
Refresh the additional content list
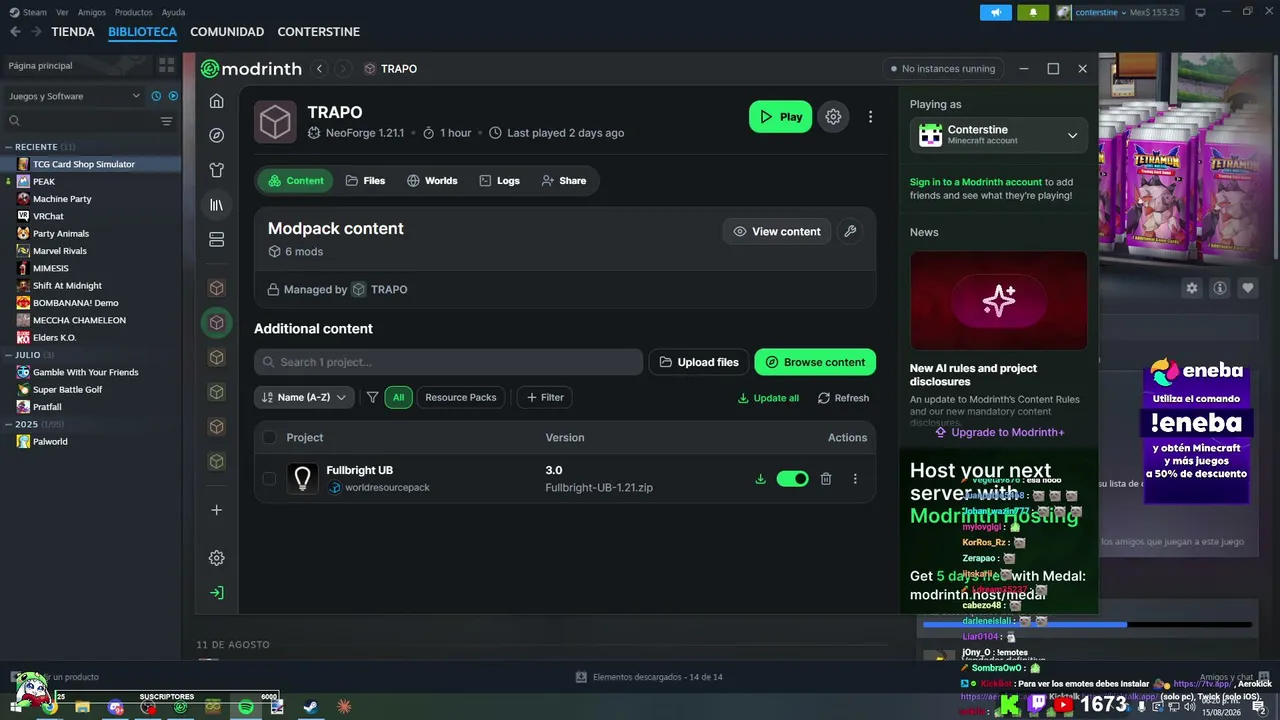843,398
